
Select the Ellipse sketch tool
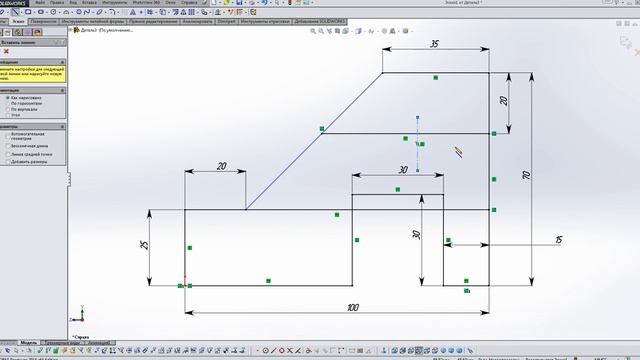pyautogui.click(x=99, y=12)
